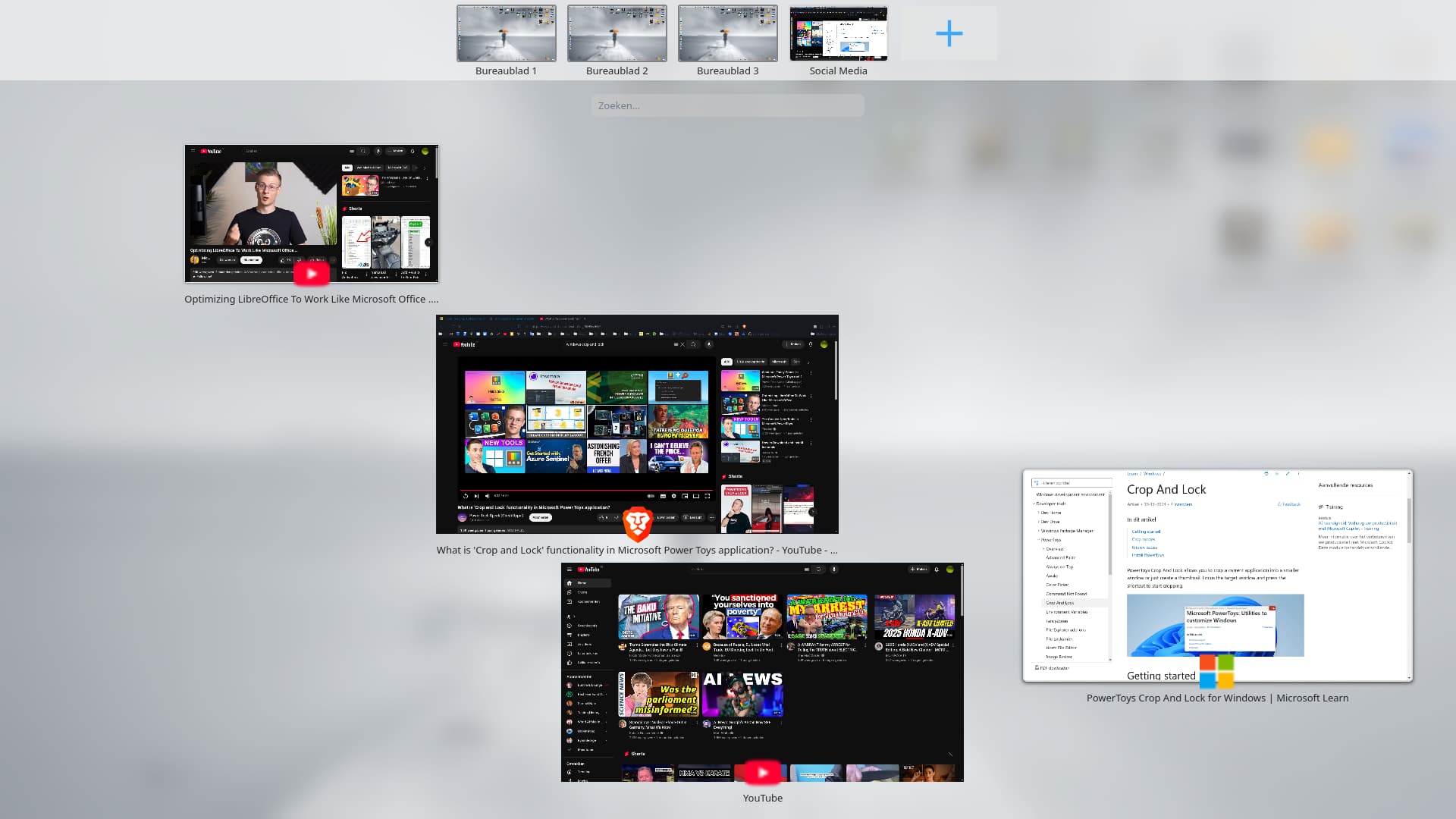1456x819 pixels.
Task: Click the 'YouTube' window caption
Action: tap(762, 798)
